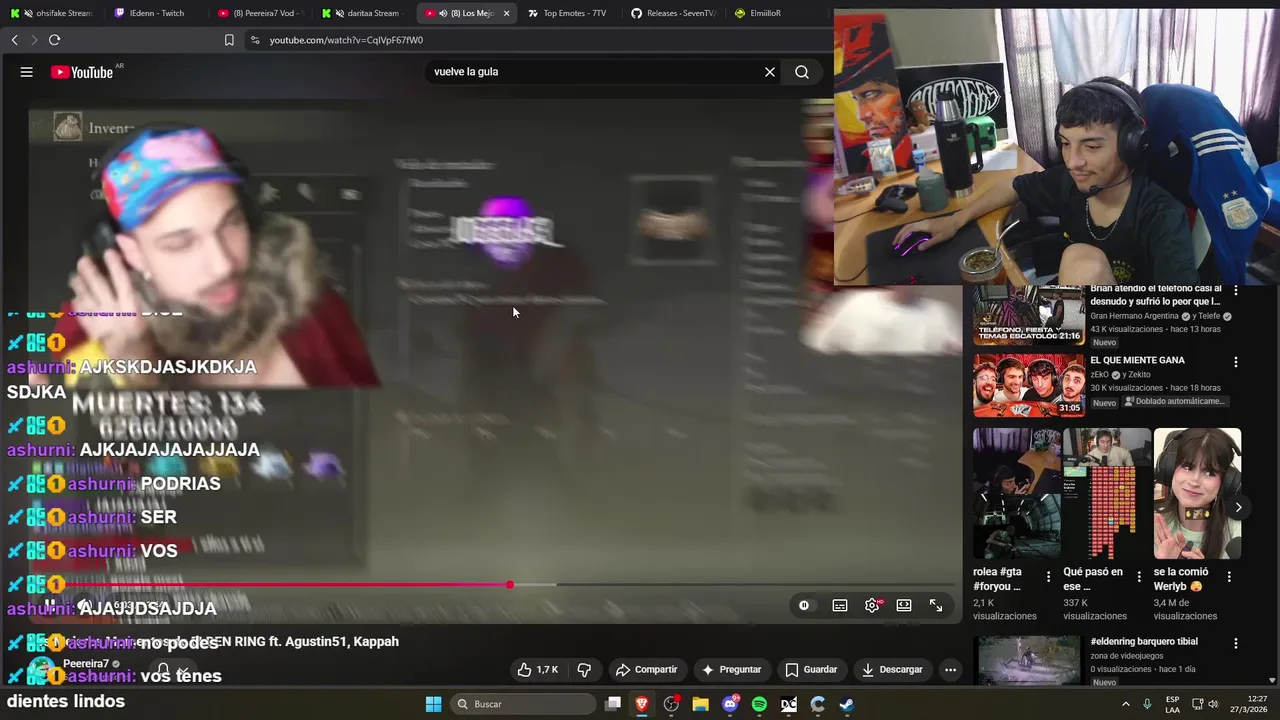Open the YouTube hamburger guide menu
Image resolution: width=1280 pixels, height=720 pixels.
click(27, 72)
